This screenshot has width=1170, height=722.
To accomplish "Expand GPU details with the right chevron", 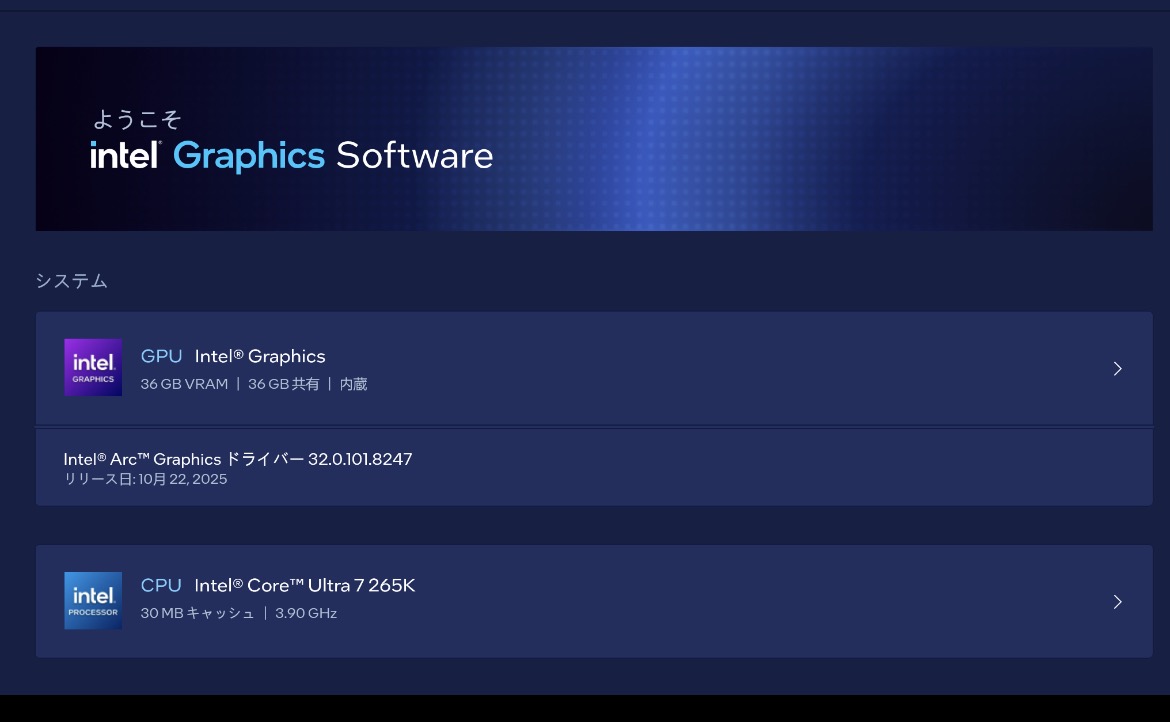I will (x=1118, y=369).
